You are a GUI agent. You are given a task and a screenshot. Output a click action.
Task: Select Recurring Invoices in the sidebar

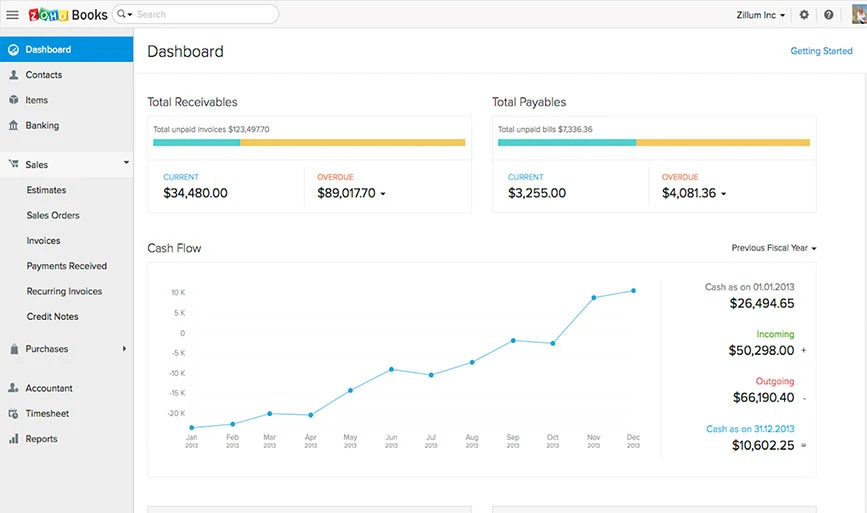coord(66,291)
